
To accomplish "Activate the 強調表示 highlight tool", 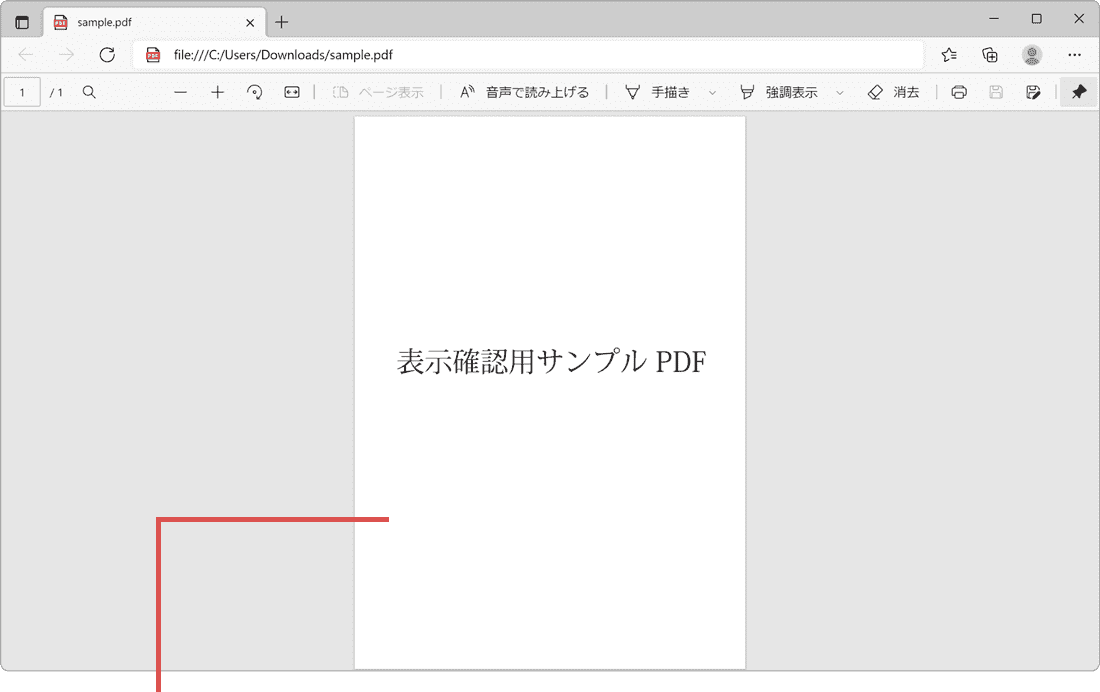I will click(x=790, y=92).
